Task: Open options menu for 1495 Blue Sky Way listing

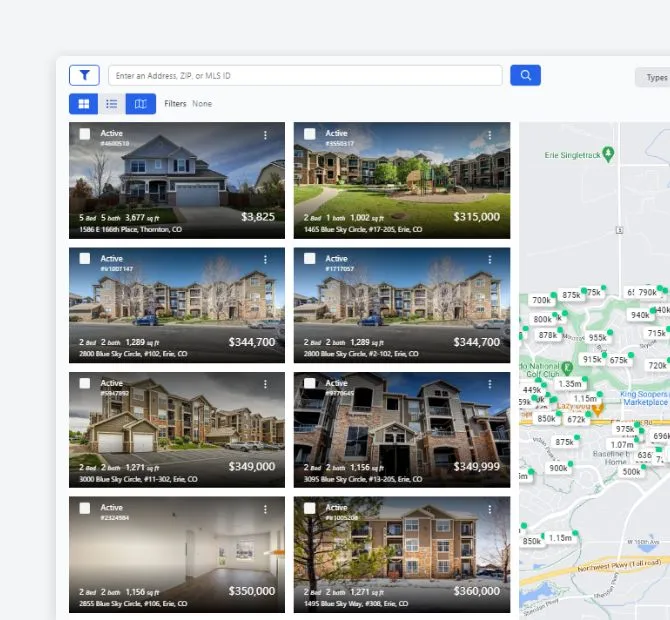Action: click(x=490, y=509)
